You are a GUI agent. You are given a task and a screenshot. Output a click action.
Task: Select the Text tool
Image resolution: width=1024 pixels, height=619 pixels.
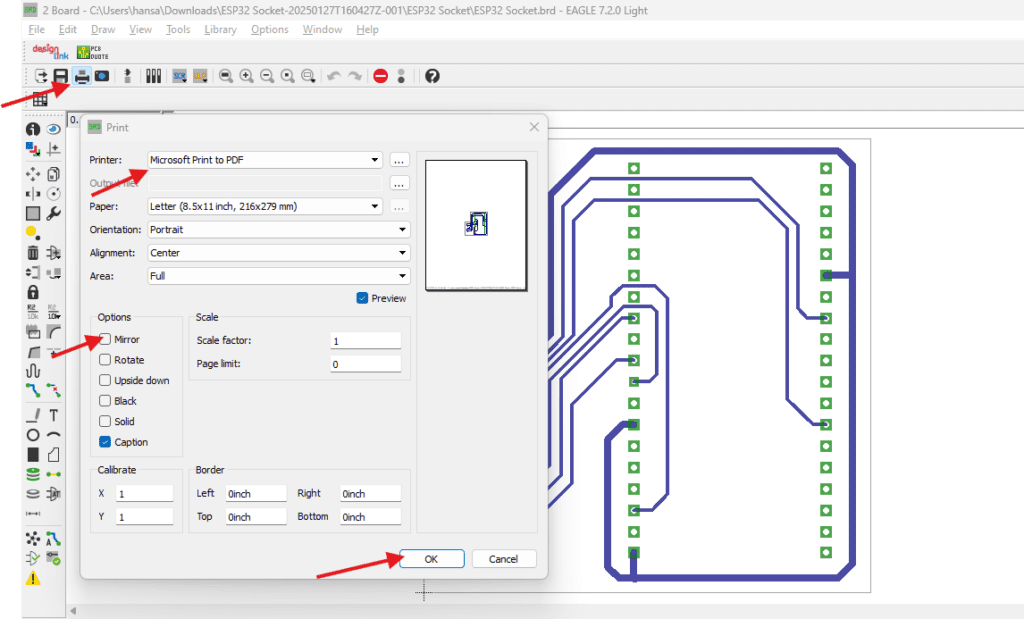click(x=54, y=415)
